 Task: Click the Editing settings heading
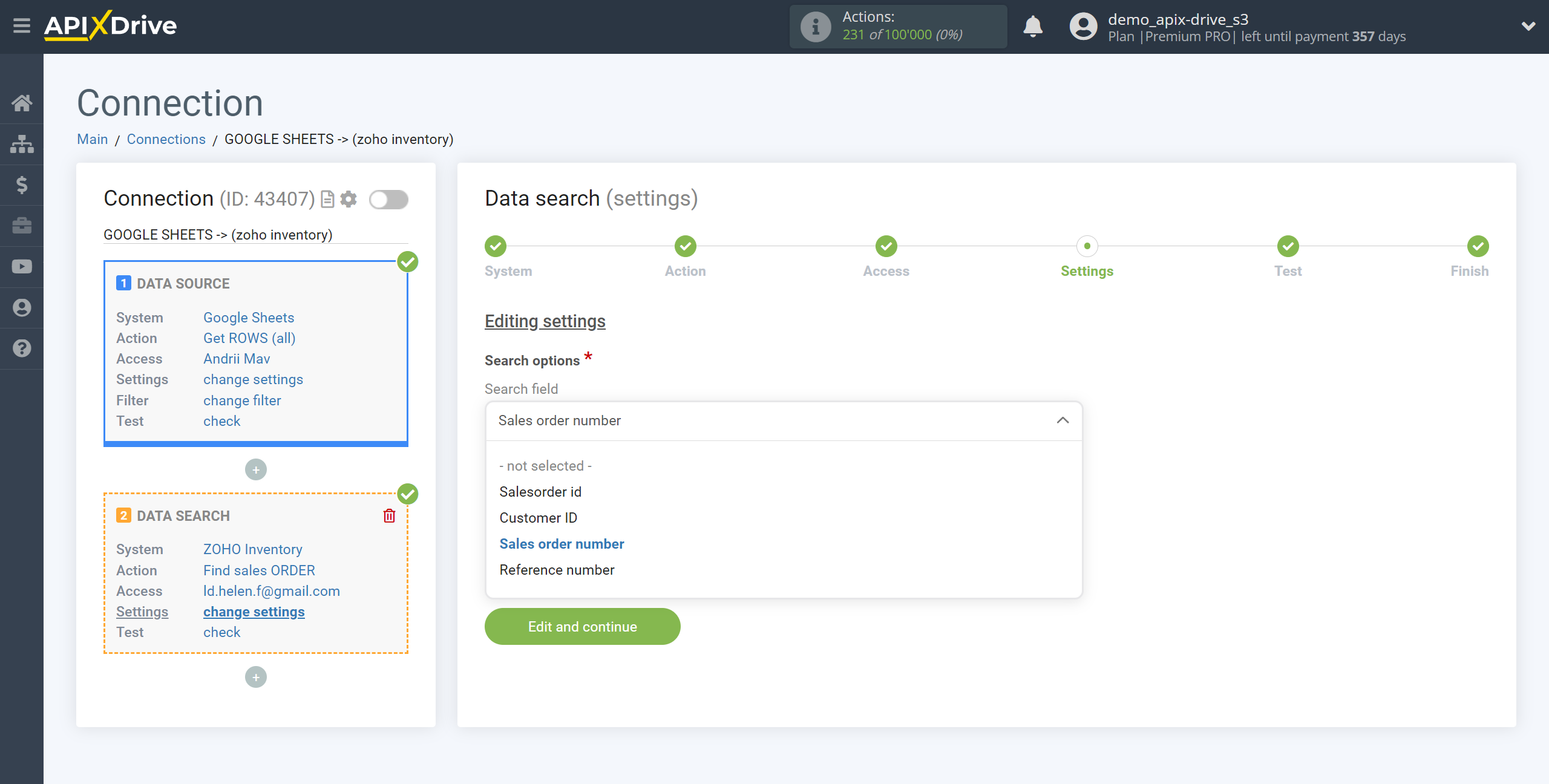545,321
